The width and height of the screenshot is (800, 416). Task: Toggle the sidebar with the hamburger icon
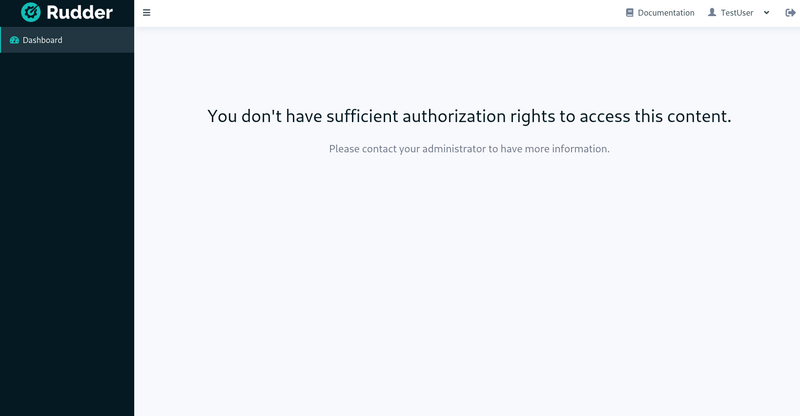click(146, 13)
